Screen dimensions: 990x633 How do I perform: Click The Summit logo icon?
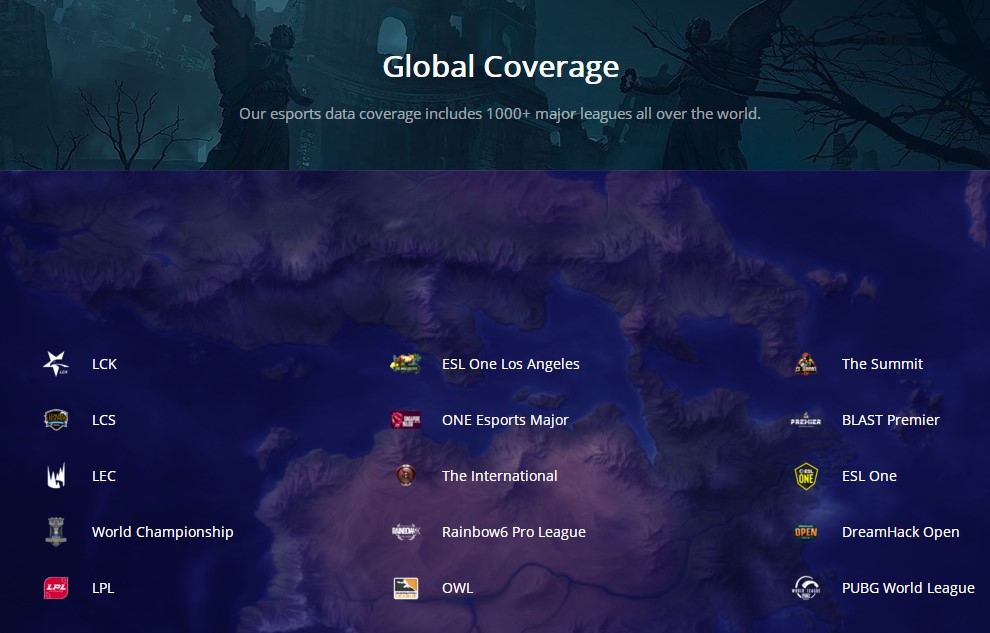[806, 364]
